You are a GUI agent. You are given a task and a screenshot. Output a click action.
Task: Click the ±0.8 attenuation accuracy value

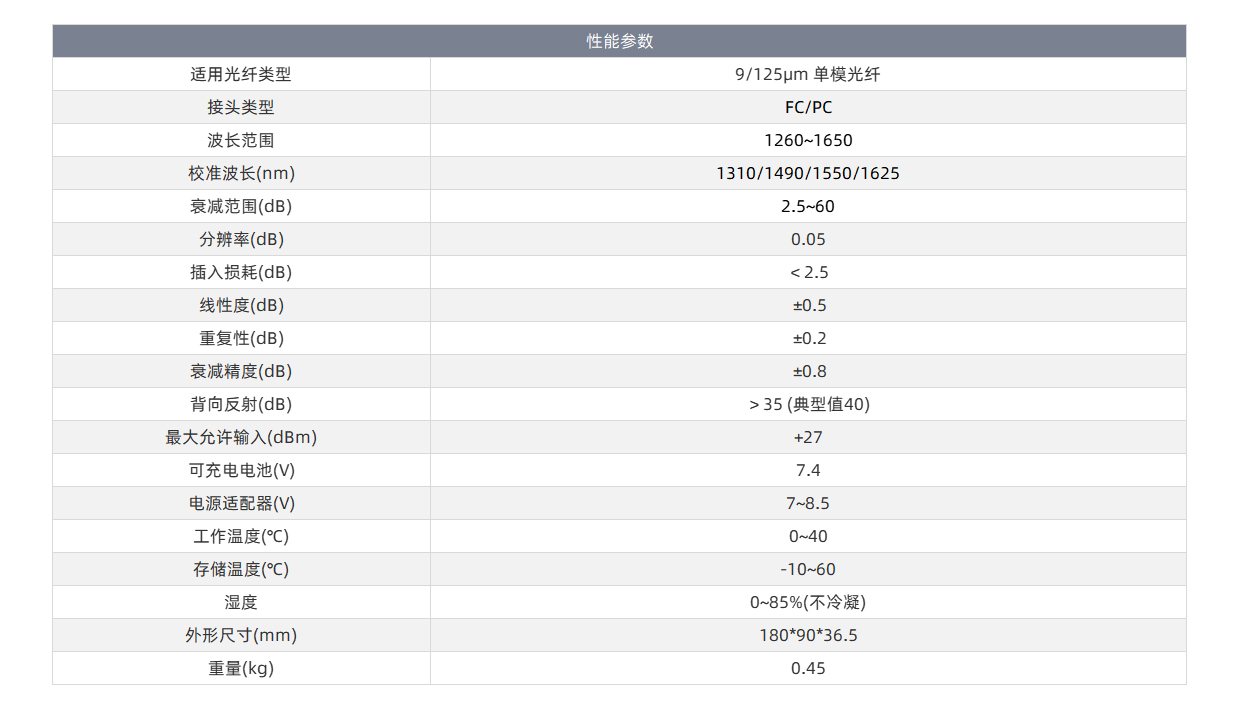tap(809, 371)
